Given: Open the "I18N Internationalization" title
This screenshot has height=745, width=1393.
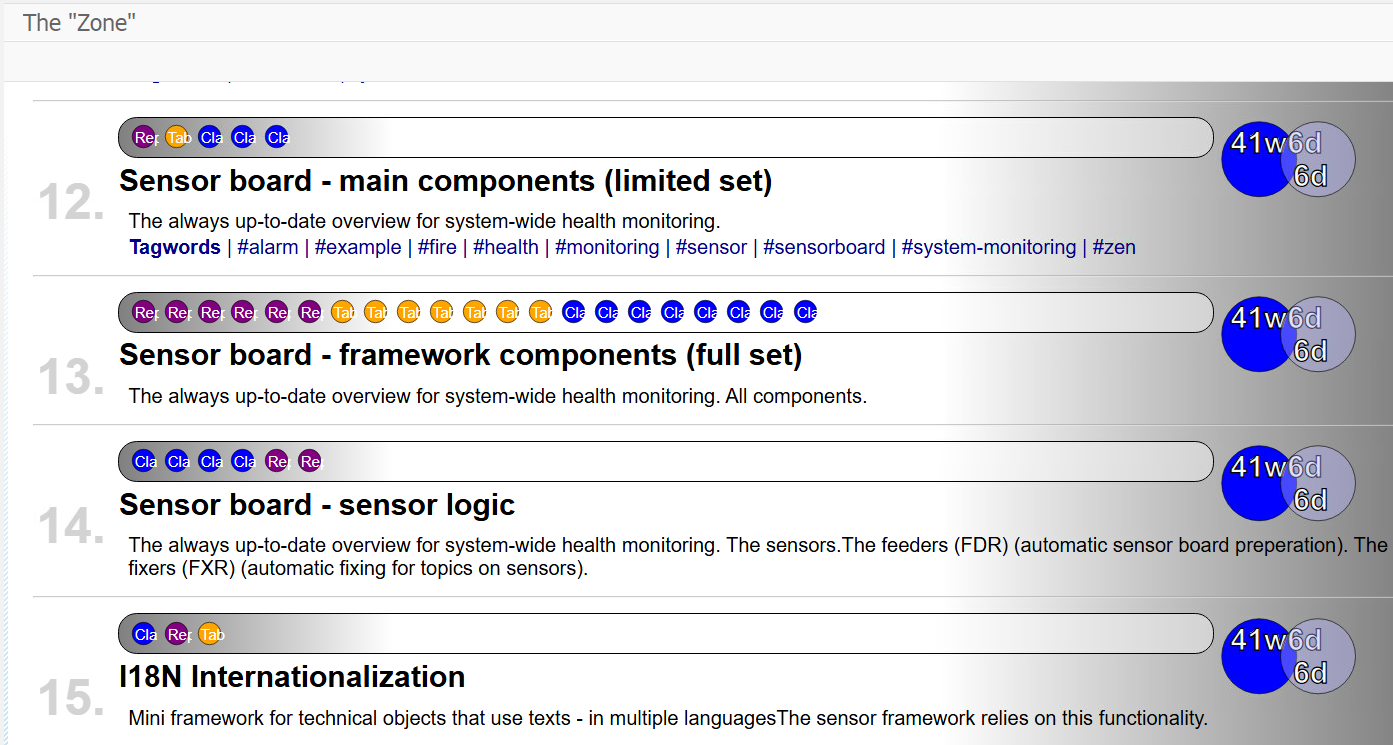Looking at the screenshot, I should pos(292,677).
